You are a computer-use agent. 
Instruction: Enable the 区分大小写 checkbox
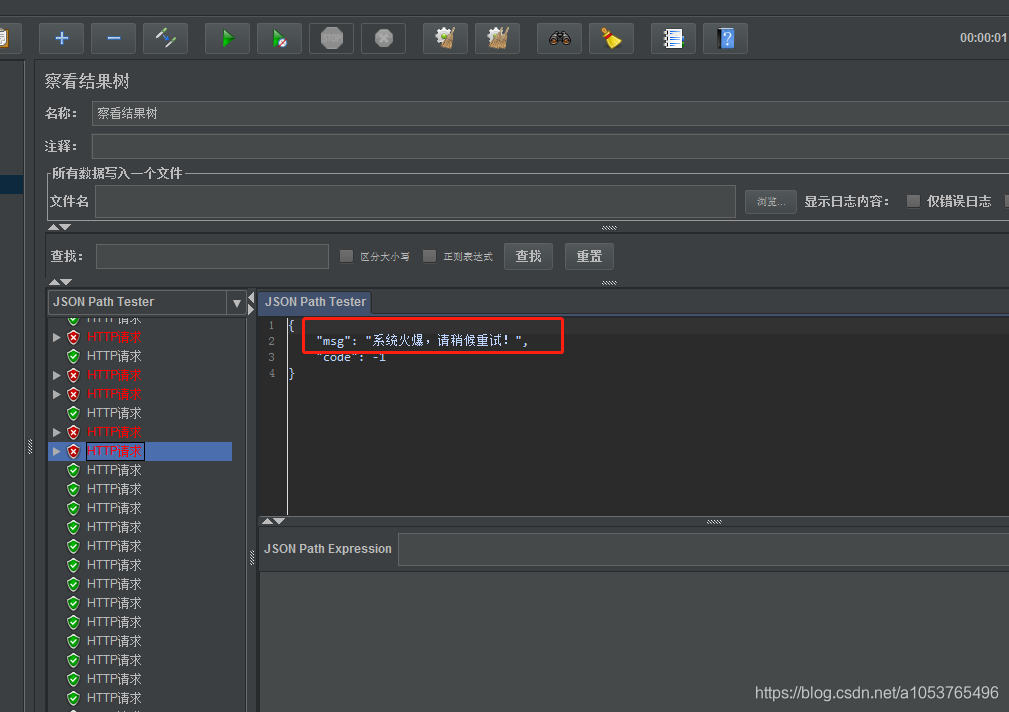click(345, 255)
